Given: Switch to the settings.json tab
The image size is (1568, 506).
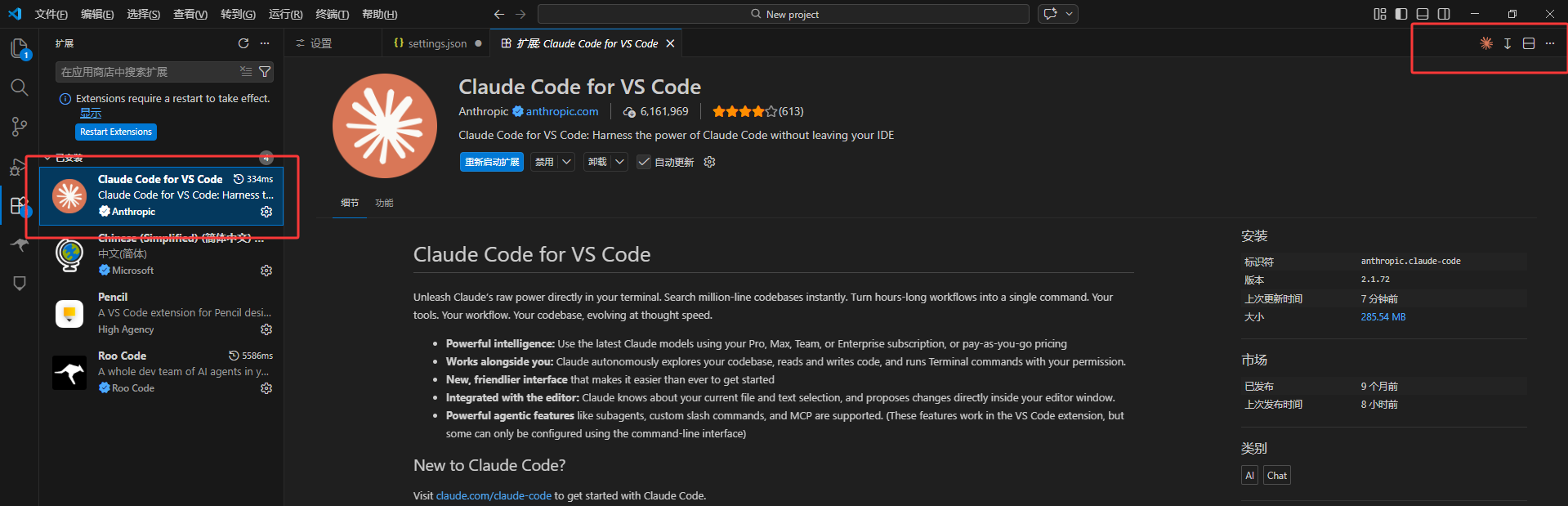Looking at the screenshot, I should [x=437, y=43].
